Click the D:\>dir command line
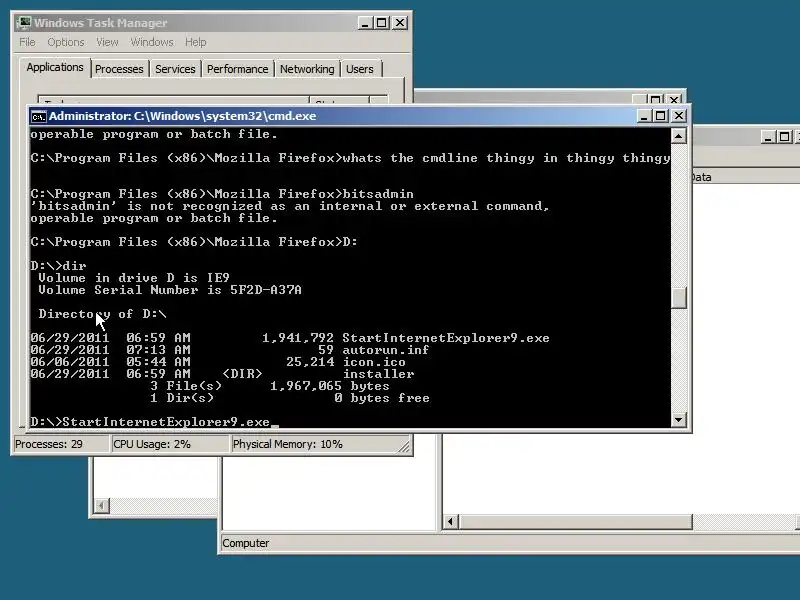This screenshot has width=800, height=600. pos(58,266)
